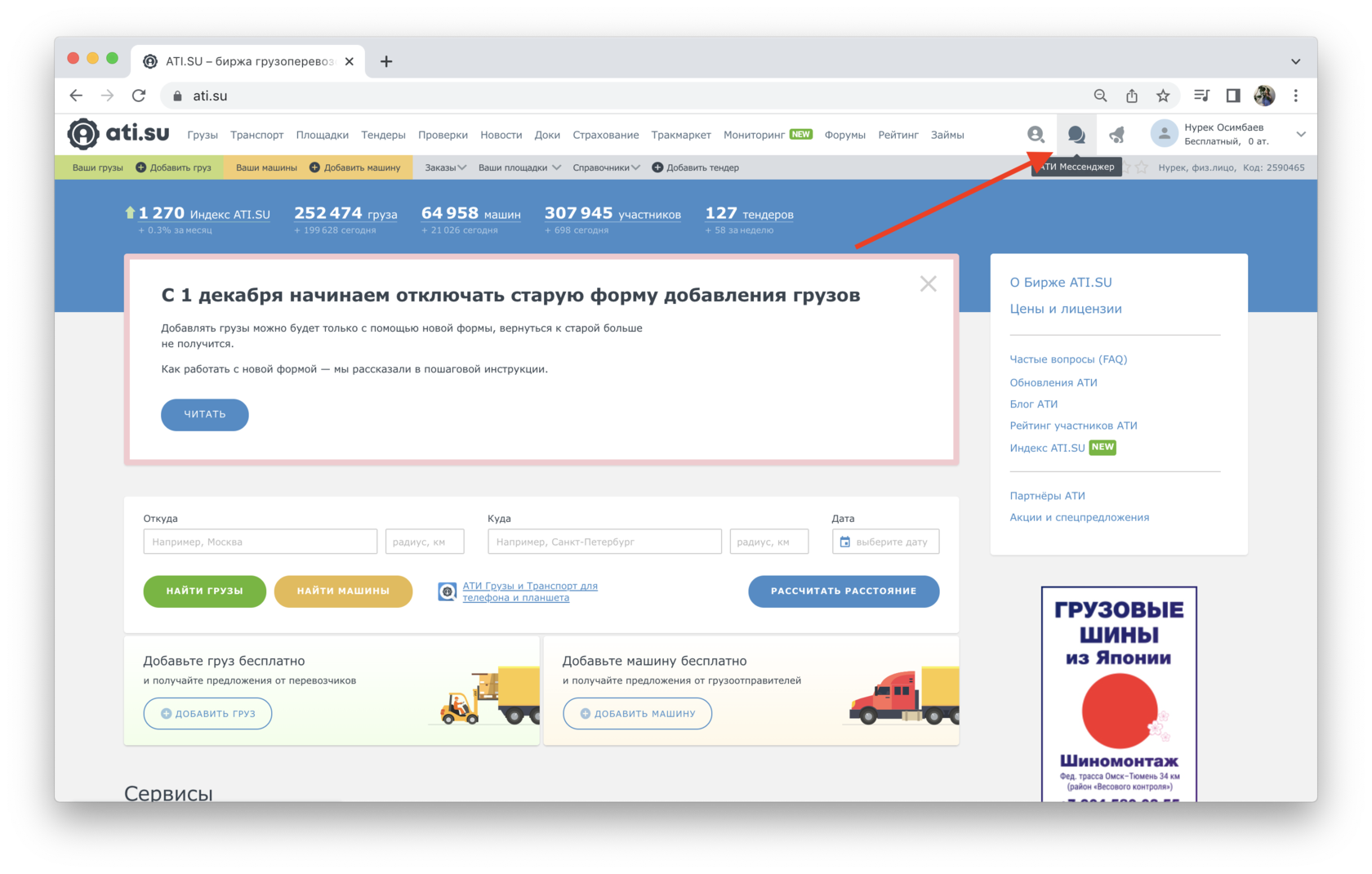Expand the browser tab search chevron

pos(1296,61)
